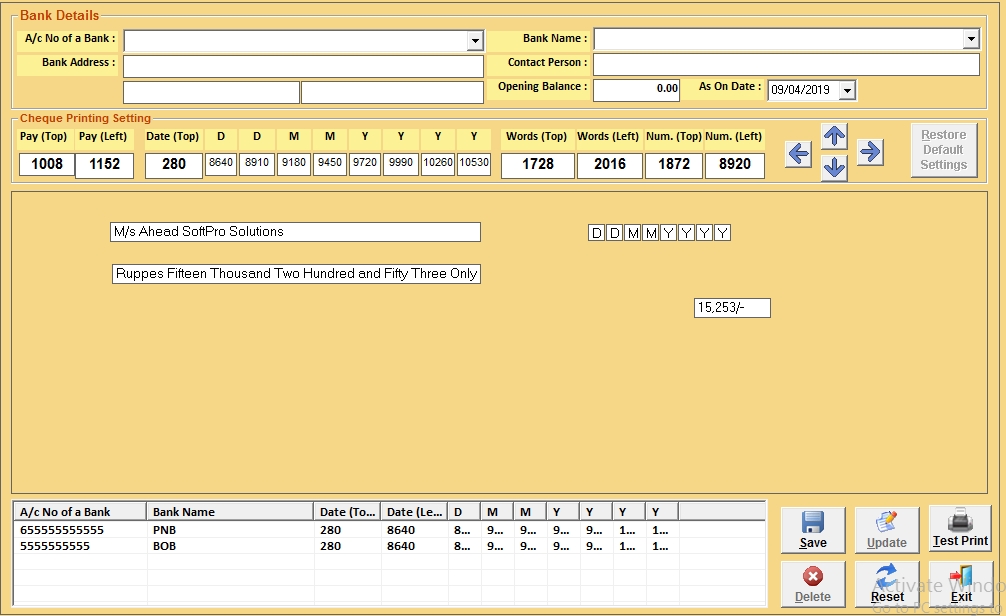Click the Words (Left) value field
This screenshot has width=1006, height=616.
click(x=609, y=165)
